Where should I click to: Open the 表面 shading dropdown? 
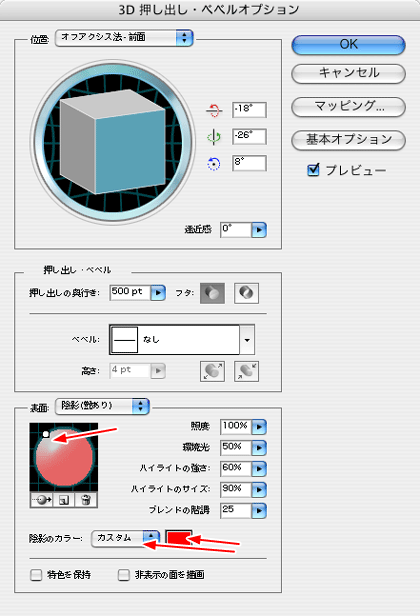pos(102,406)
